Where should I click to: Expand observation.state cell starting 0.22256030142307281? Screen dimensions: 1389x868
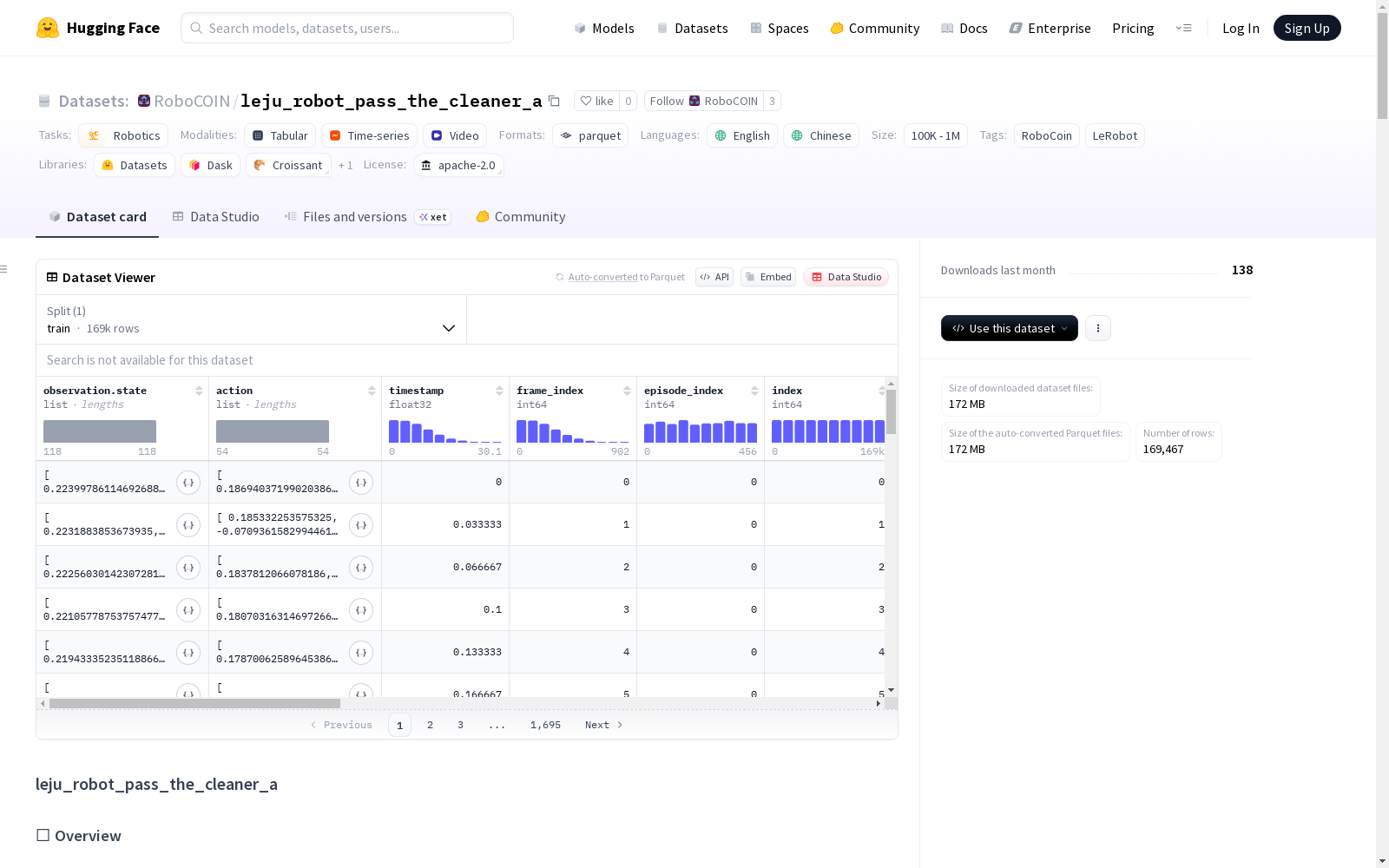pos(188,568)
